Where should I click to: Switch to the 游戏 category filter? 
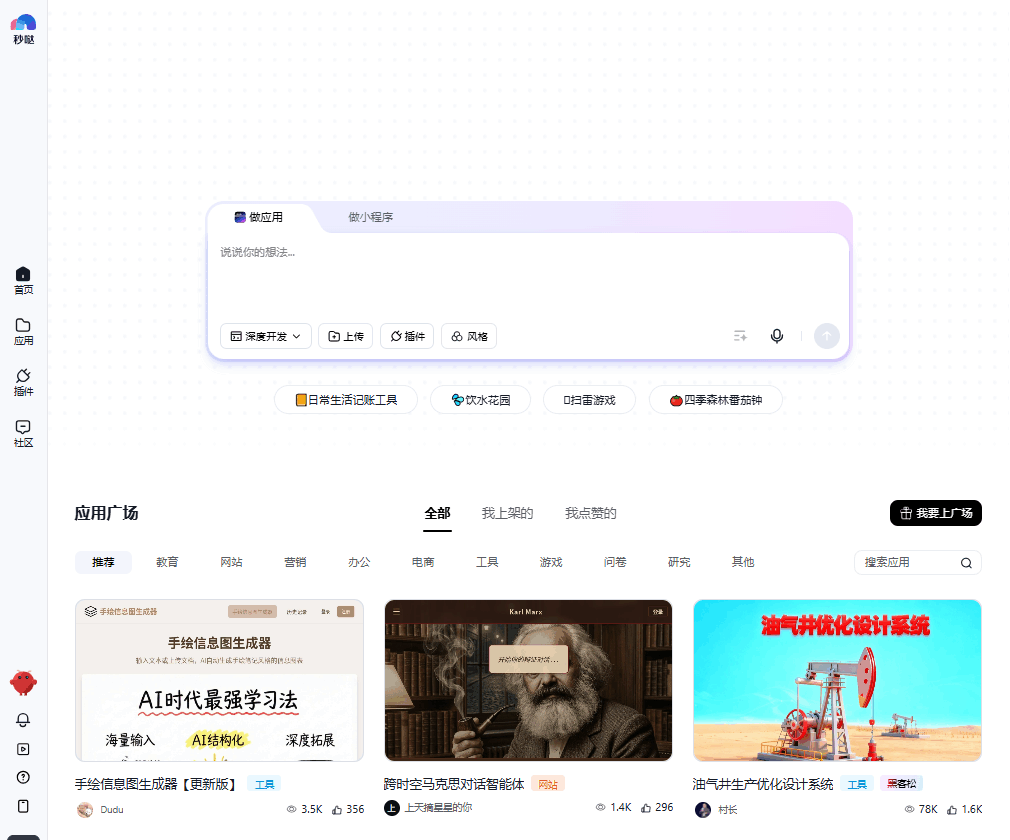(x=550, y=562)
